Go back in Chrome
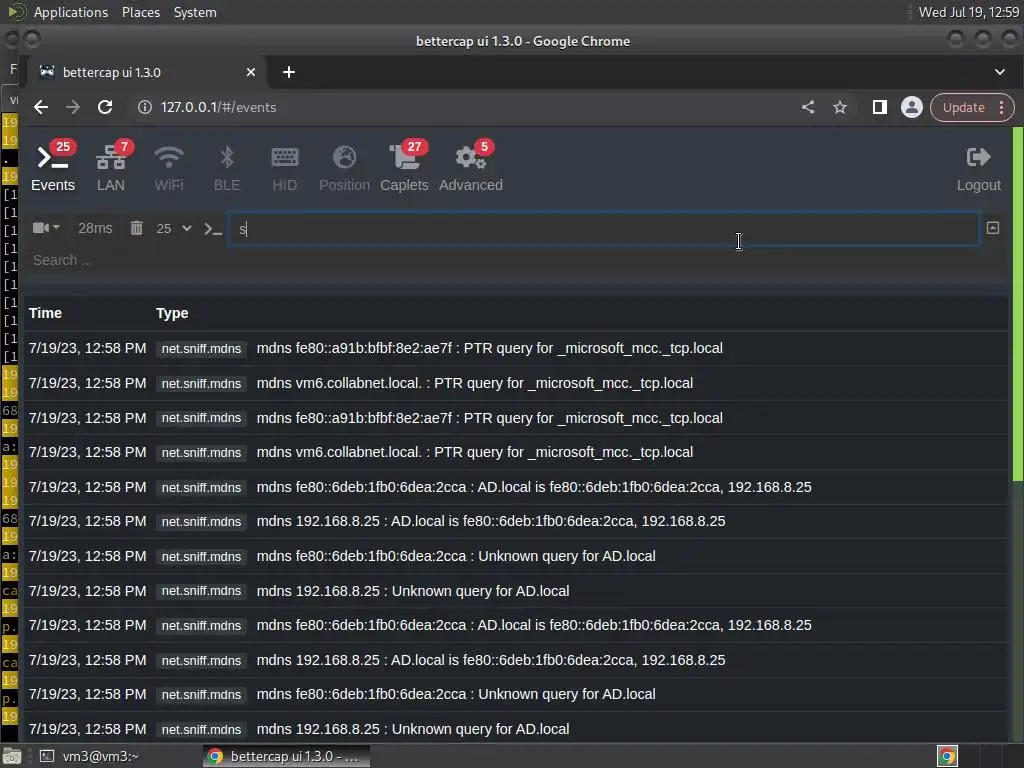Screen dimensions: 1024x768 pos(40,107)
